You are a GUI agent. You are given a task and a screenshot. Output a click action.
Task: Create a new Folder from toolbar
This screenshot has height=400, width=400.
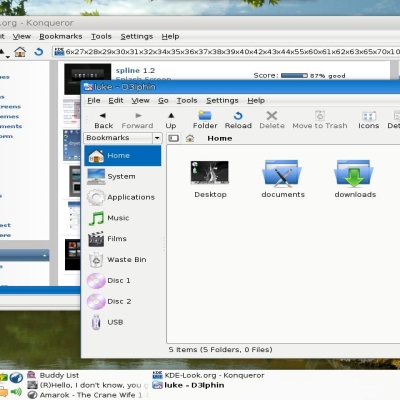pyautogui.click(x=205, y=120)
